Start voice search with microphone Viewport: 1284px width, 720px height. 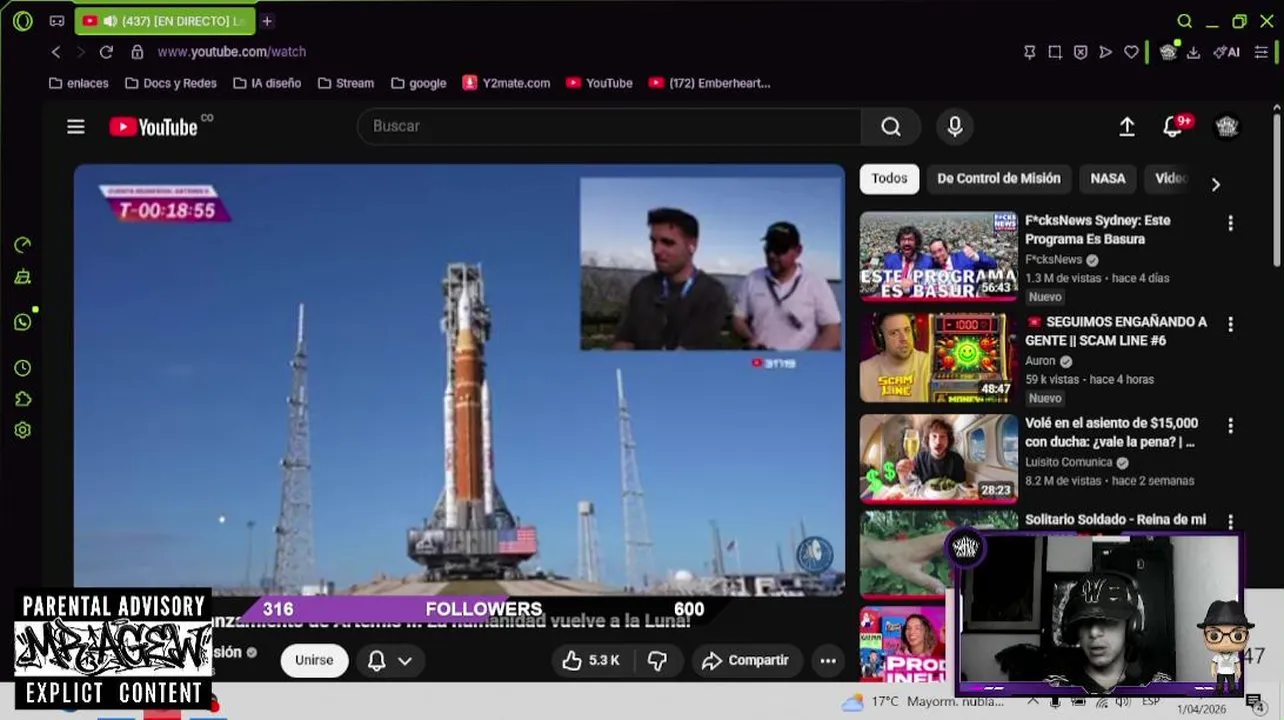(x=955, y=126)
